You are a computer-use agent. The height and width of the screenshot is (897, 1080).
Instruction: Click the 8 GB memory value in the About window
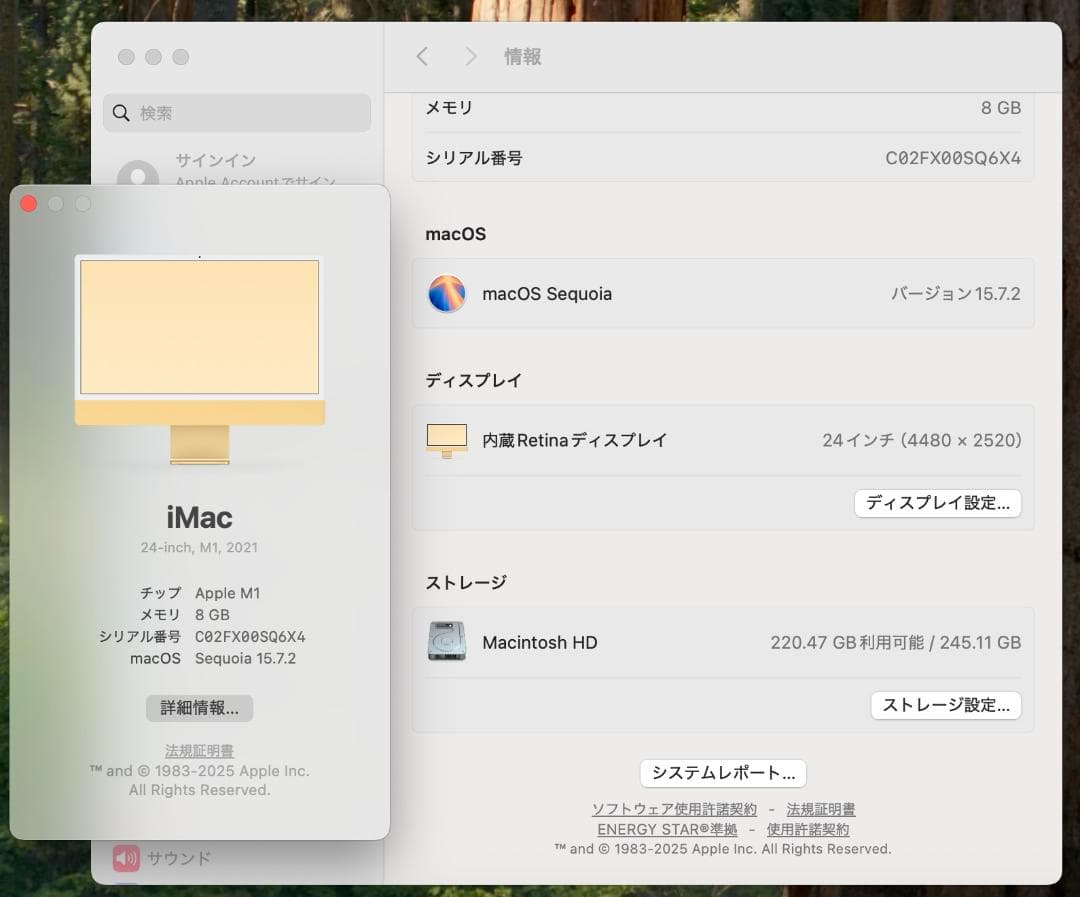point(212,615)
